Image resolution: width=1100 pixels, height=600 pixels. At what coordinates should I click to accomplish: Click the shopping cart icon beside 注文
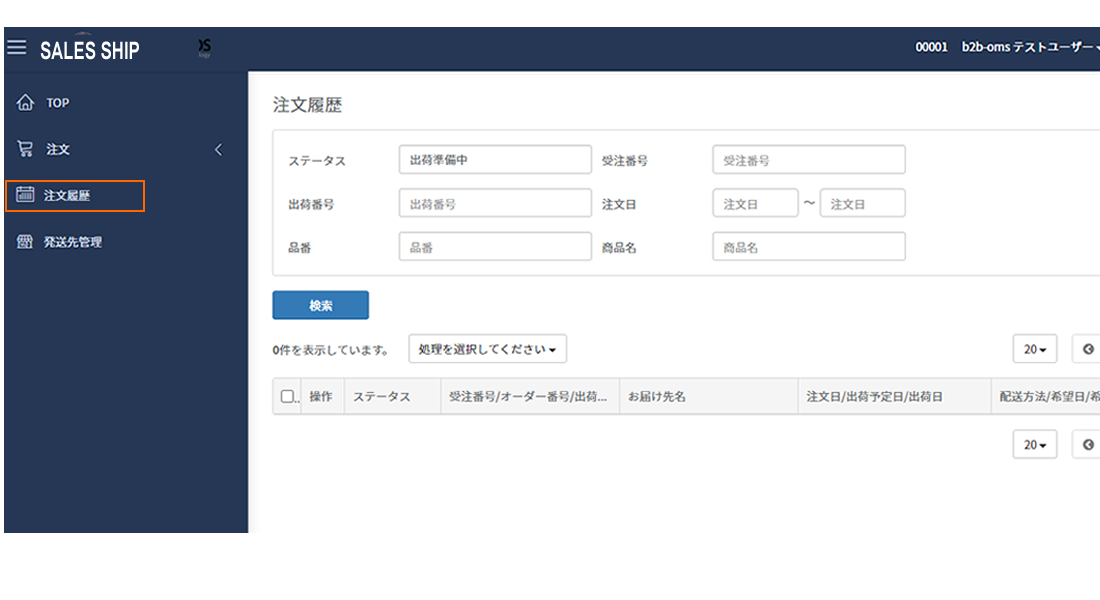pyautogui.click(x=25, y=148)
